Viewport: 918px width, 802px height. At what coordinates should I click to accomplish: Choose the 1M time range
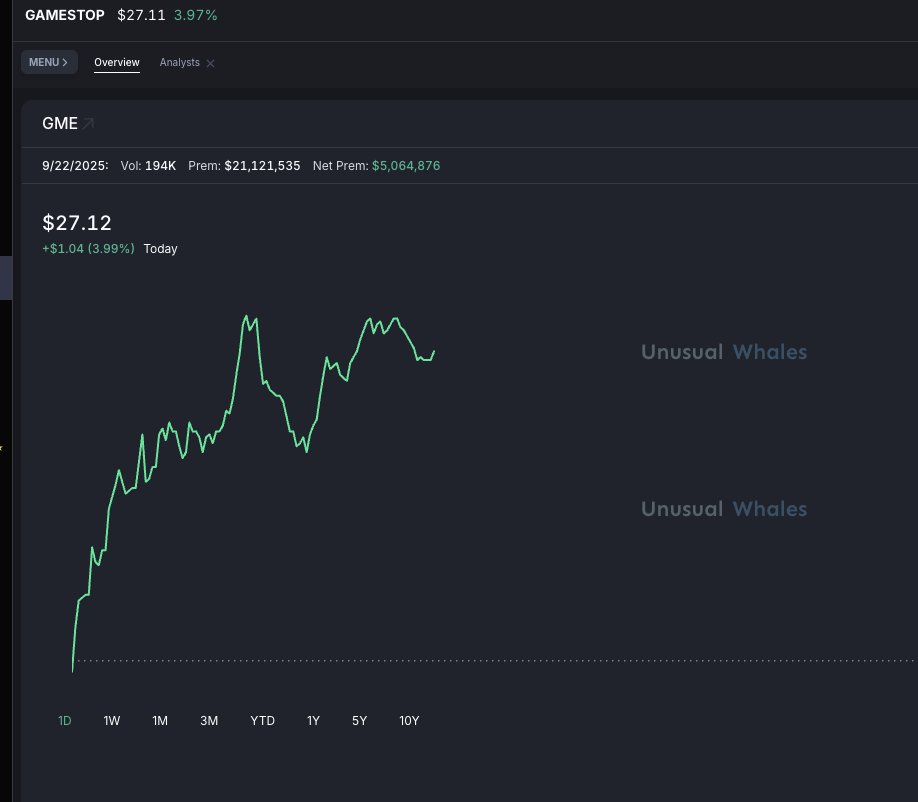tap(160, 720)
